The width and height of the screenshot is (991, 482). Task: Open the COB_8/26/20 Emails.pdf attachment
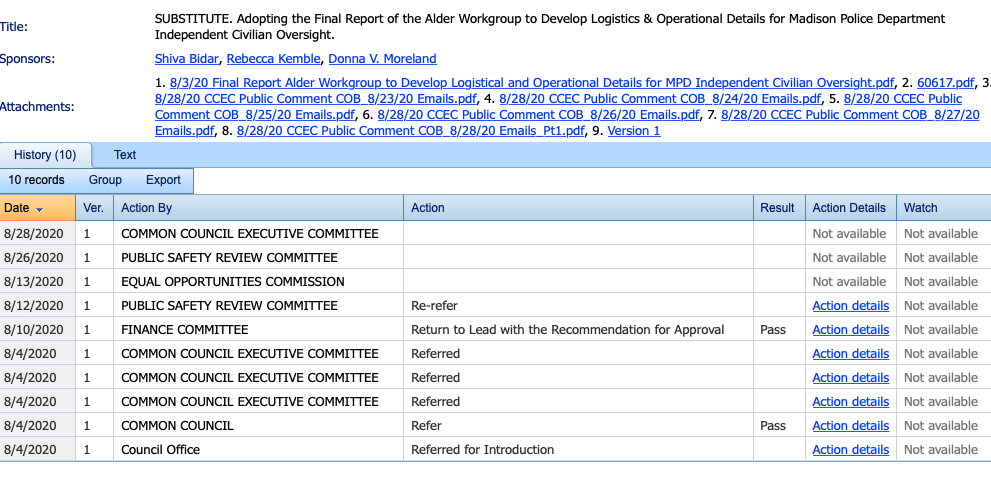(x=538, y=115)
